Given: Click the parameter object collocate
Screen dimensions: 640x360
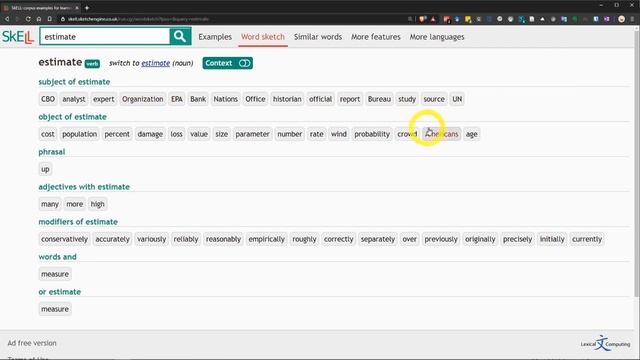Looking at the screenshot, I should click(x=252, y=134).
